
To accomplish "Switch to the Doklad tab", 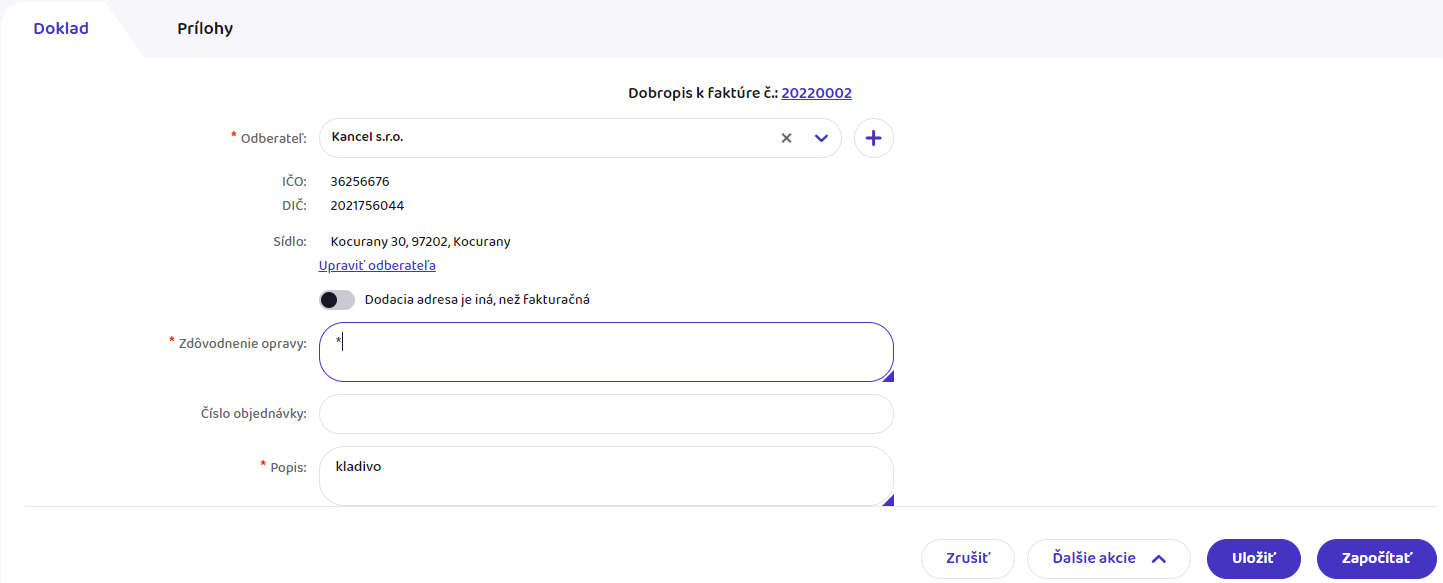I will (61, 29).
